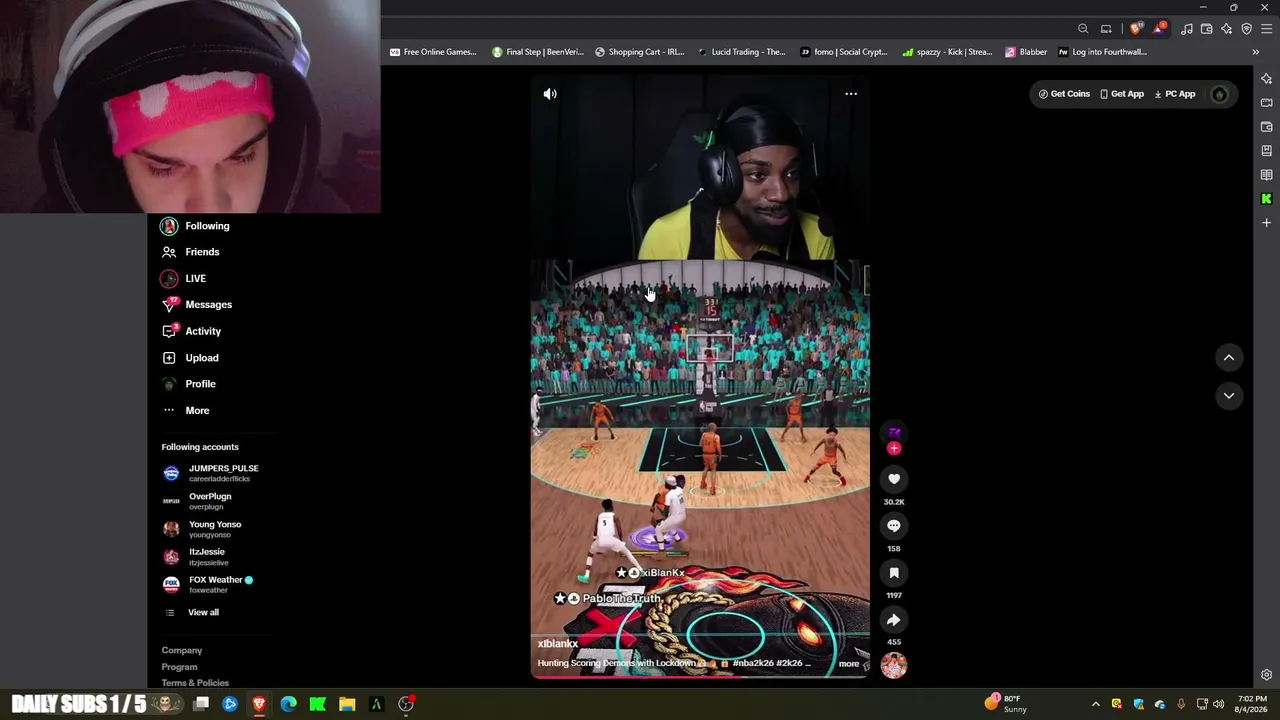
Task: Open the bookmarks panel sidebar icon
Action: coord(1267,151)
